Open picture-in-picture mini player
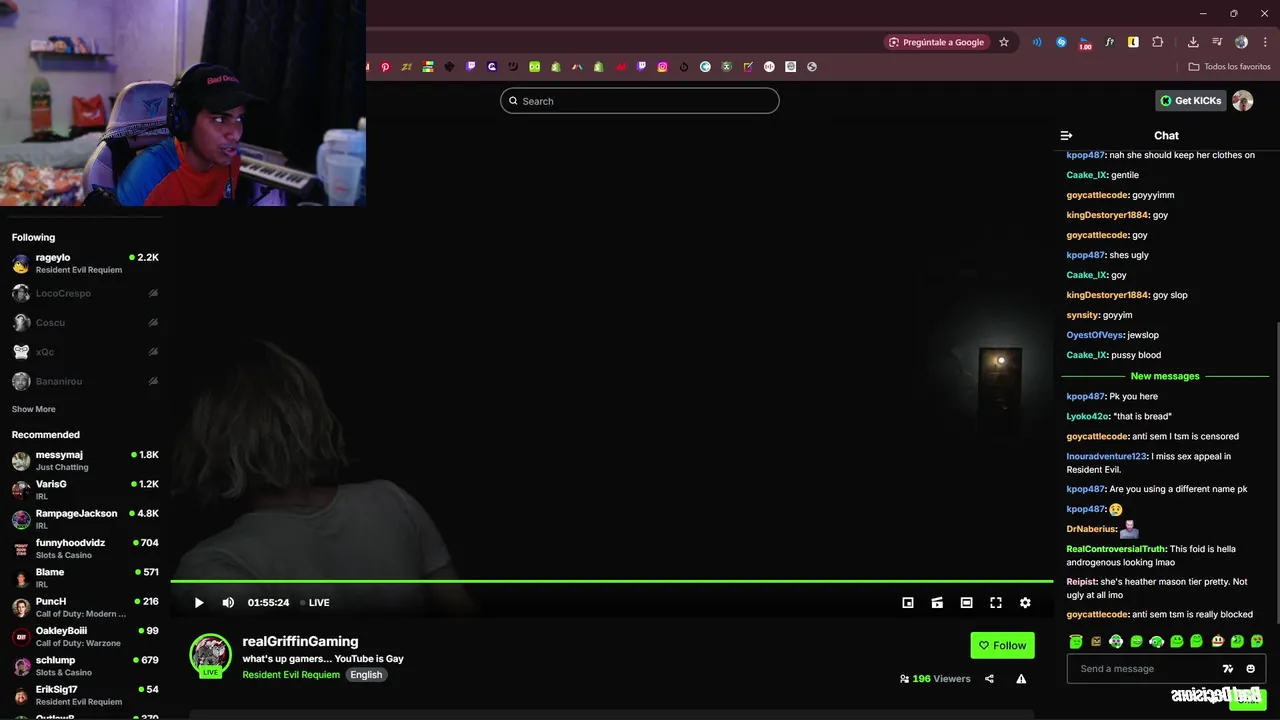The width and height of the screenshot is (1280, 720). (x=908, y=603)
